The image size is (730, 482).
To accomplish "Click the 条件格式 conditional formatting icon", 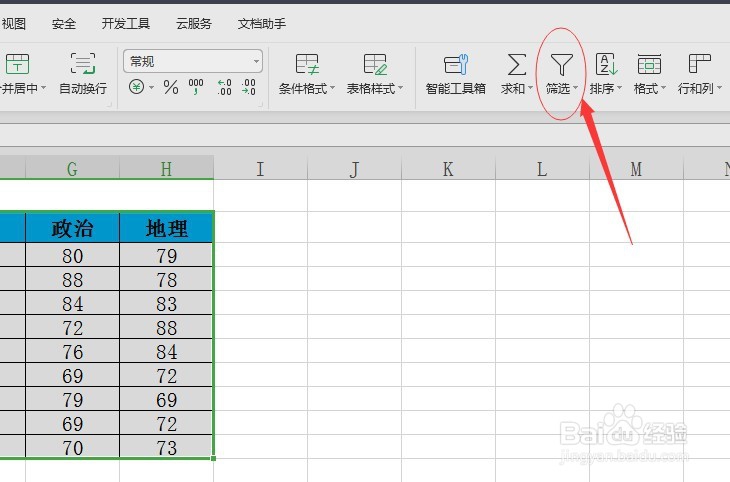I will point(307,64).
